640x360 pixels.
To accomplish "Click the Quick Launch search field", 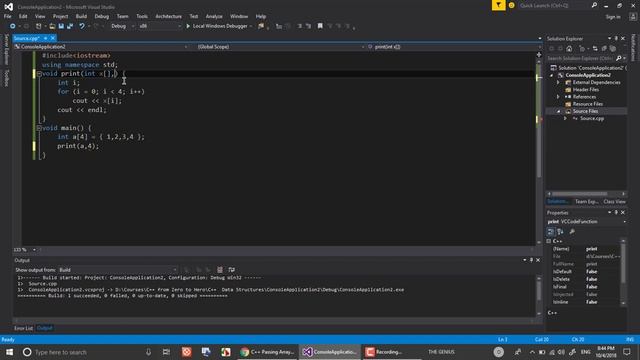I will pos(553,5).
